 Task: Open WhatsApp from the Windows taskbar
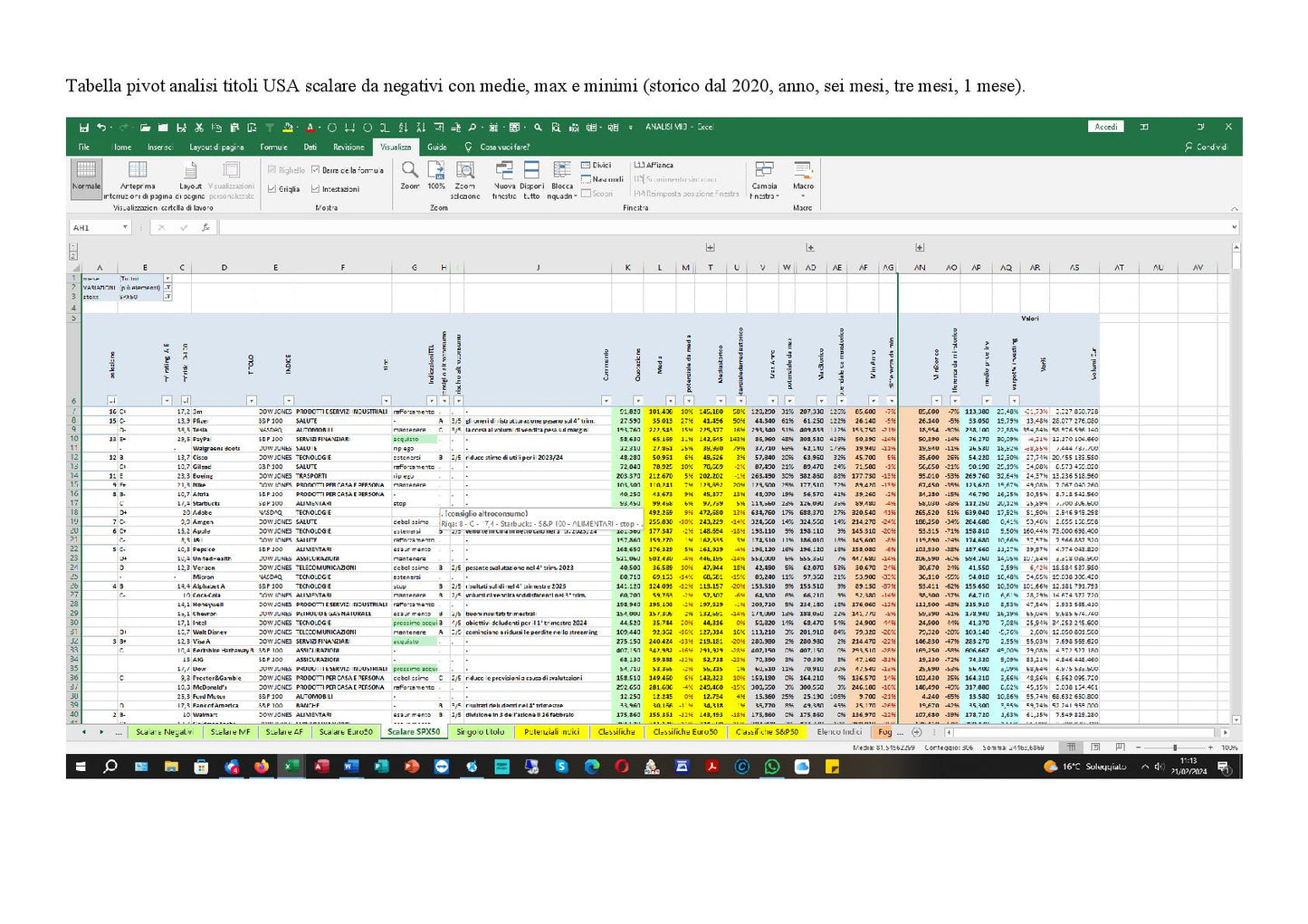click(x=771, y=767)
